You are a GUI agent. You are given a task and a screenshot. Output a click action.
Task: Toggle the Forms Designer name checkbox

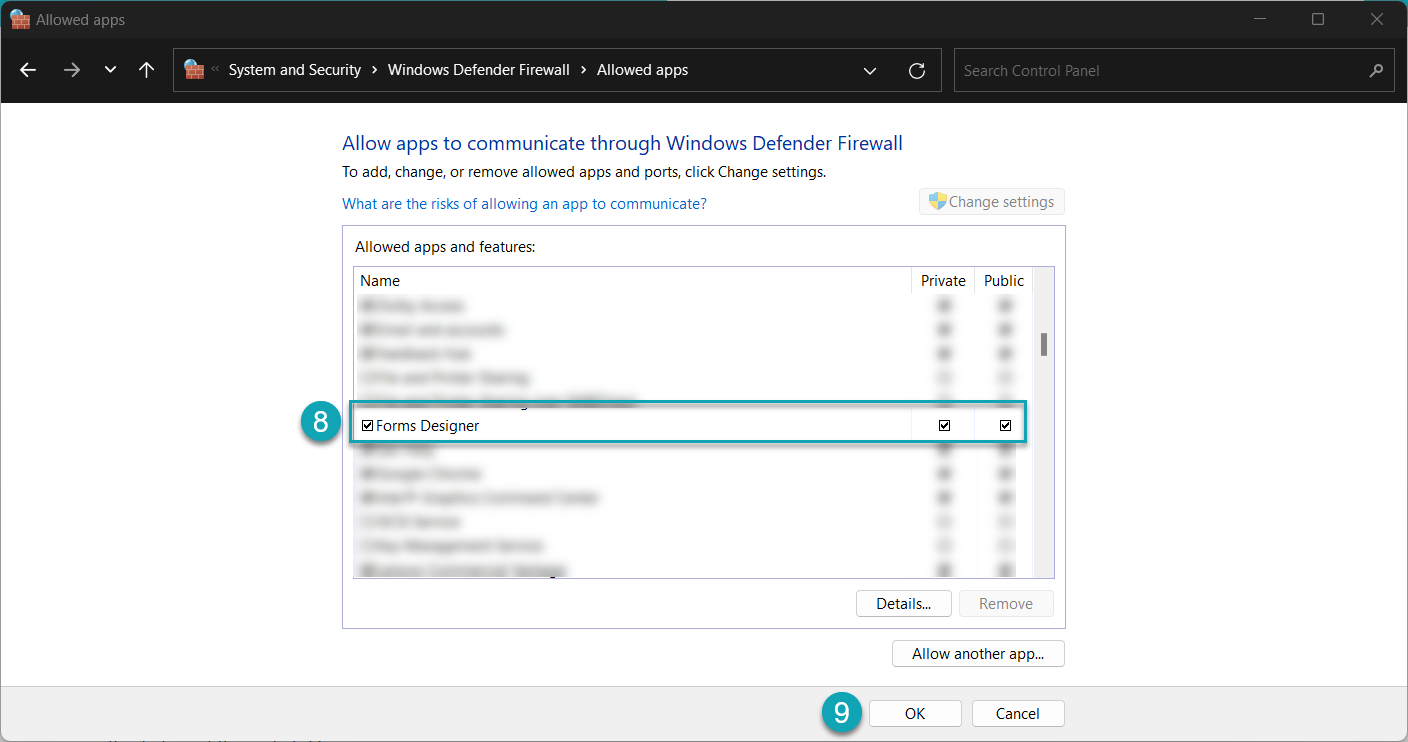pos(367,425)
